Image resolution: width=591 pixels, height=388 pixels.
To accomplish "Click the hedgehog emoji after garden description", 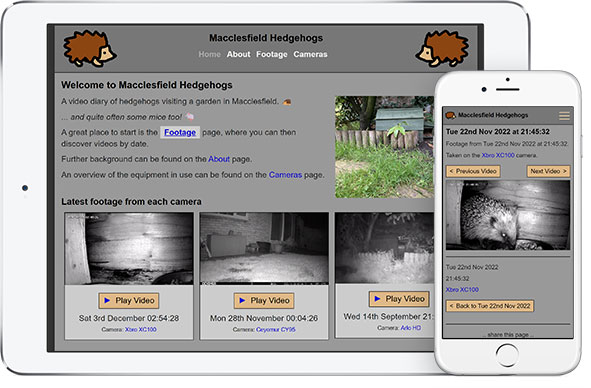I will pyautogui.click(x=287, y=102).
